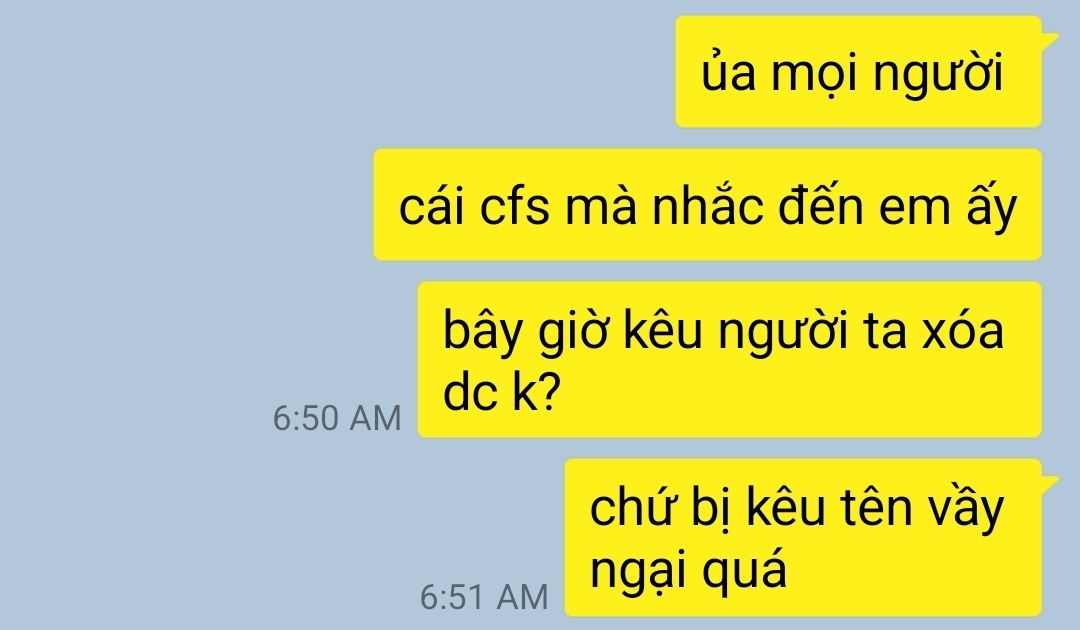Select the "chứ bị kêu tên vầy" message bubble

pos(803,537)
